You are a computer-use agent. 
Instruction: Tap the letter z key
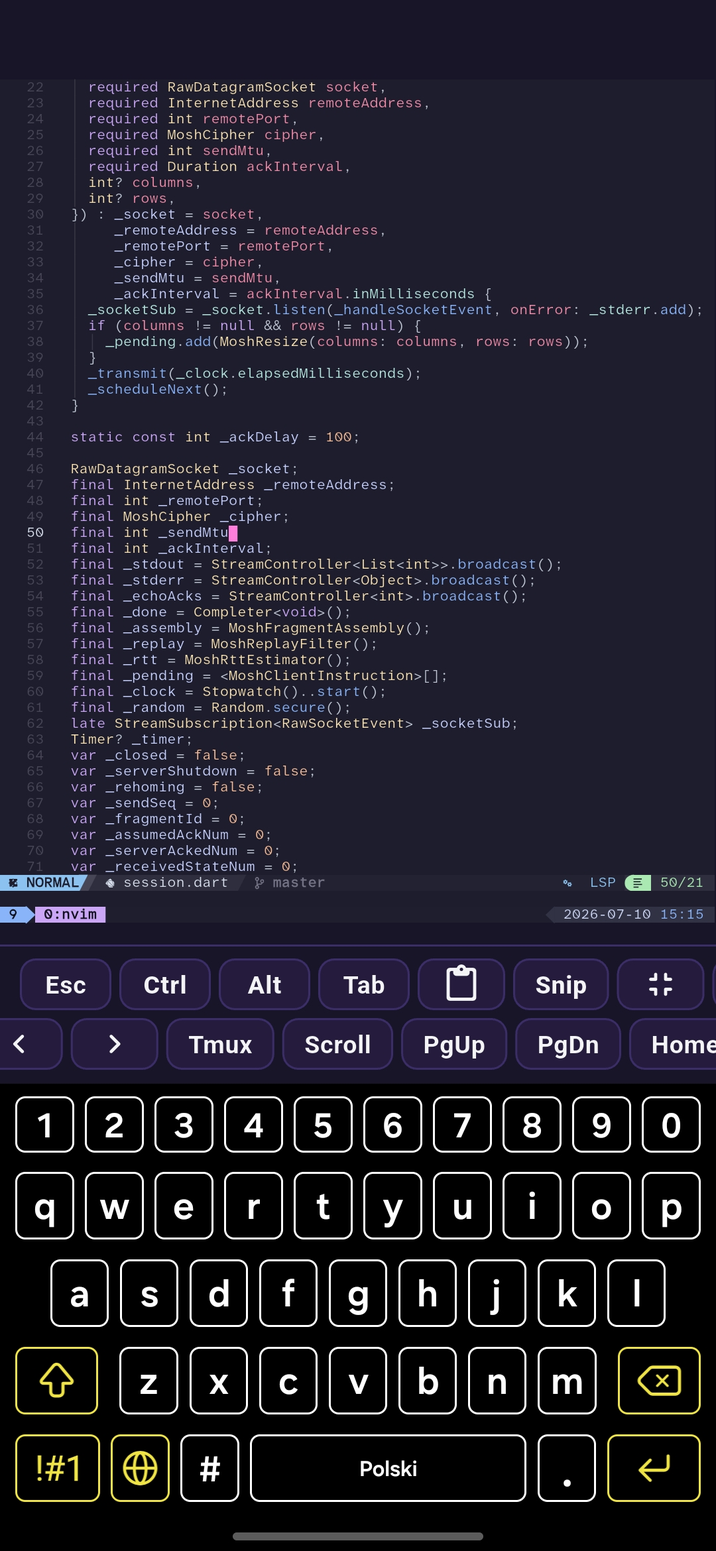[149, 1381]
